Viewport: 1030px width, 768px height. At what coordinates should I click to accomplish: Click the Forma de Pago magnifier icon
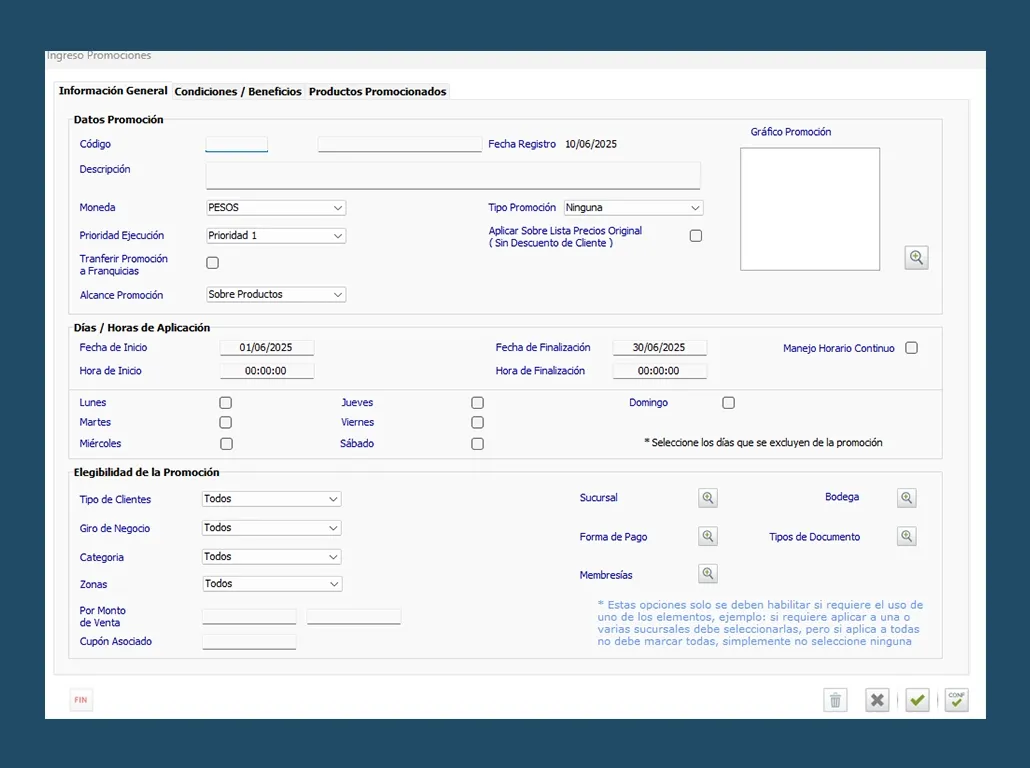point(708,537)
